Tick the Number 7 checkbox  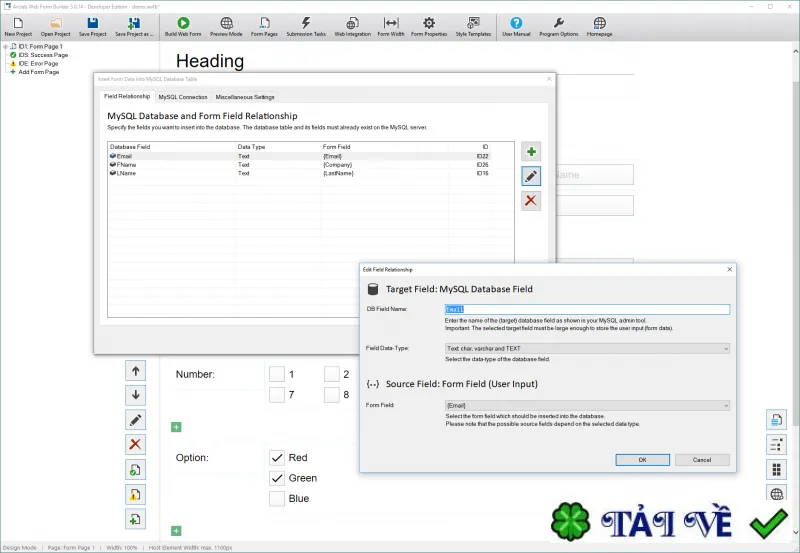click(277, 394)
